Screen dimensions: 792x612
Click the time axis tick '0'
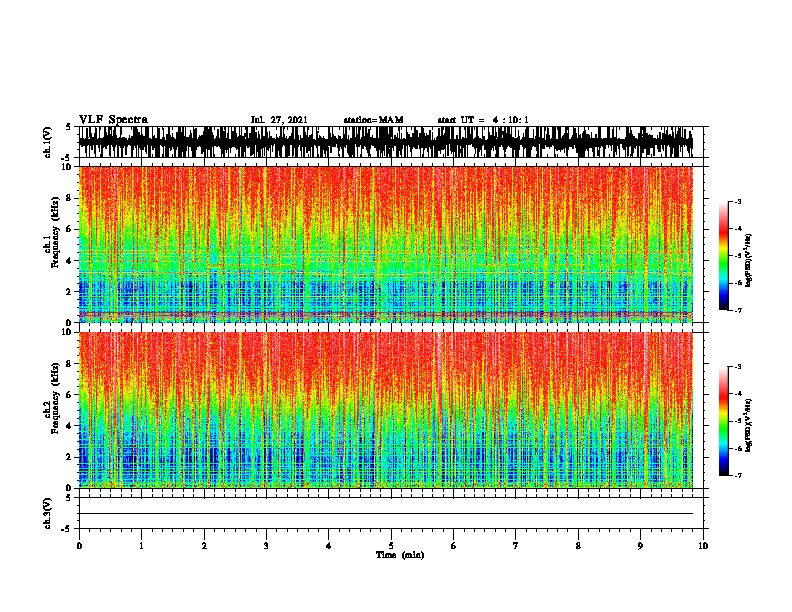79,546
